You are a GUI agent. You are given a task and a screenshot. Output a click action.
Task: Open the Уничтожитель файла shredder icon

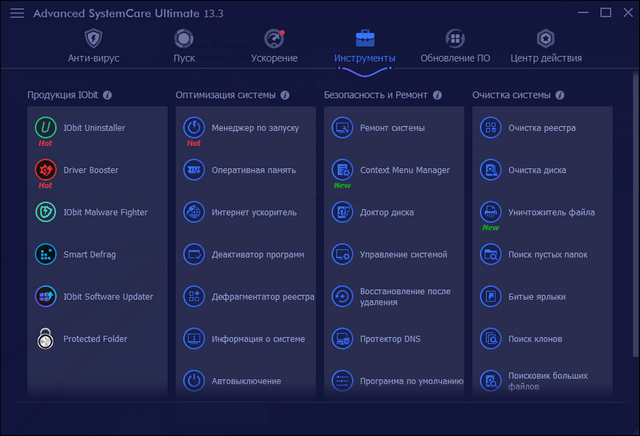pyautogui.click(x=490, y=212)
